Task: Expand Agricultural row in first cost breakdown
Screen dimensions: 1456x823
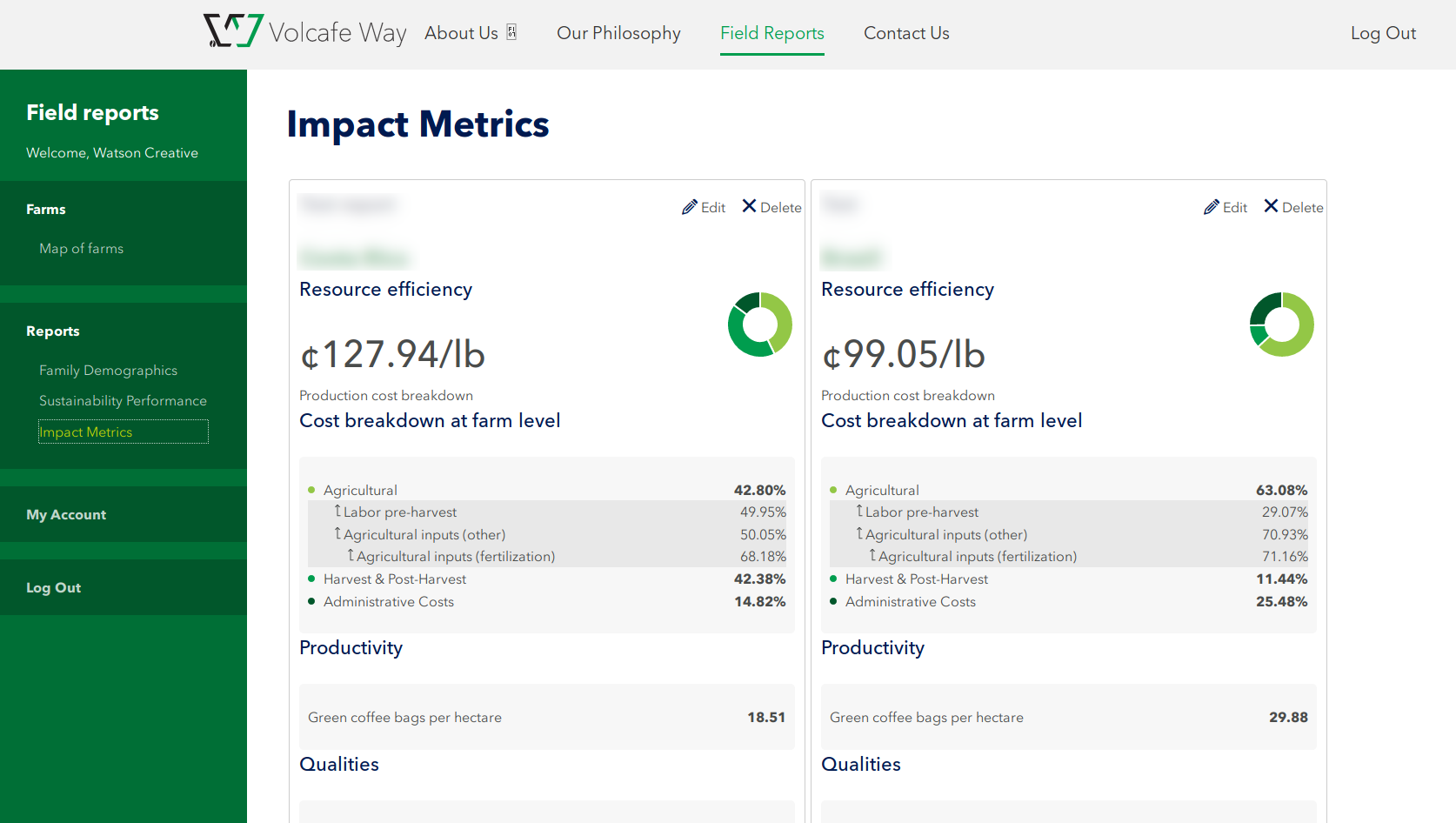Action: 360,491
